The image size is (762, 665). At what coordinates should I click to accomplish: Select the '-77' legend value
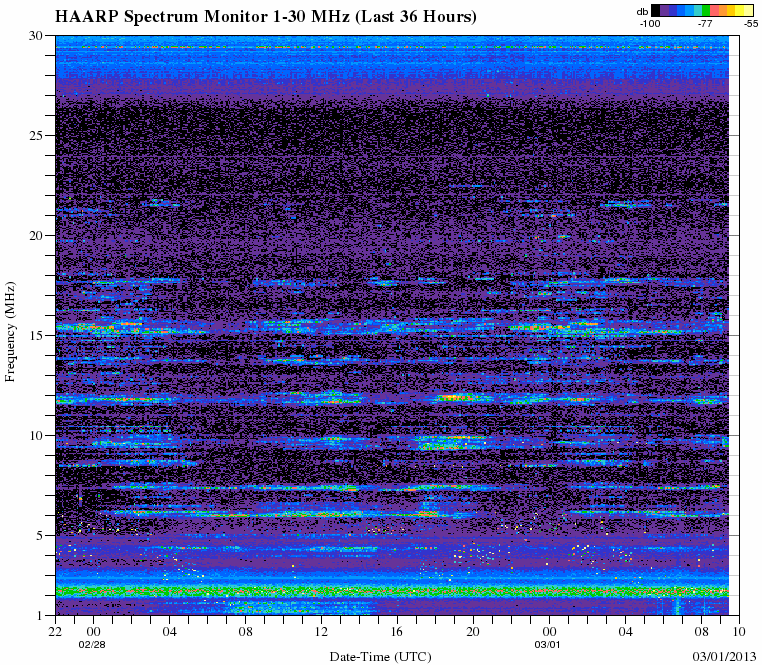[x=705, y=23]
